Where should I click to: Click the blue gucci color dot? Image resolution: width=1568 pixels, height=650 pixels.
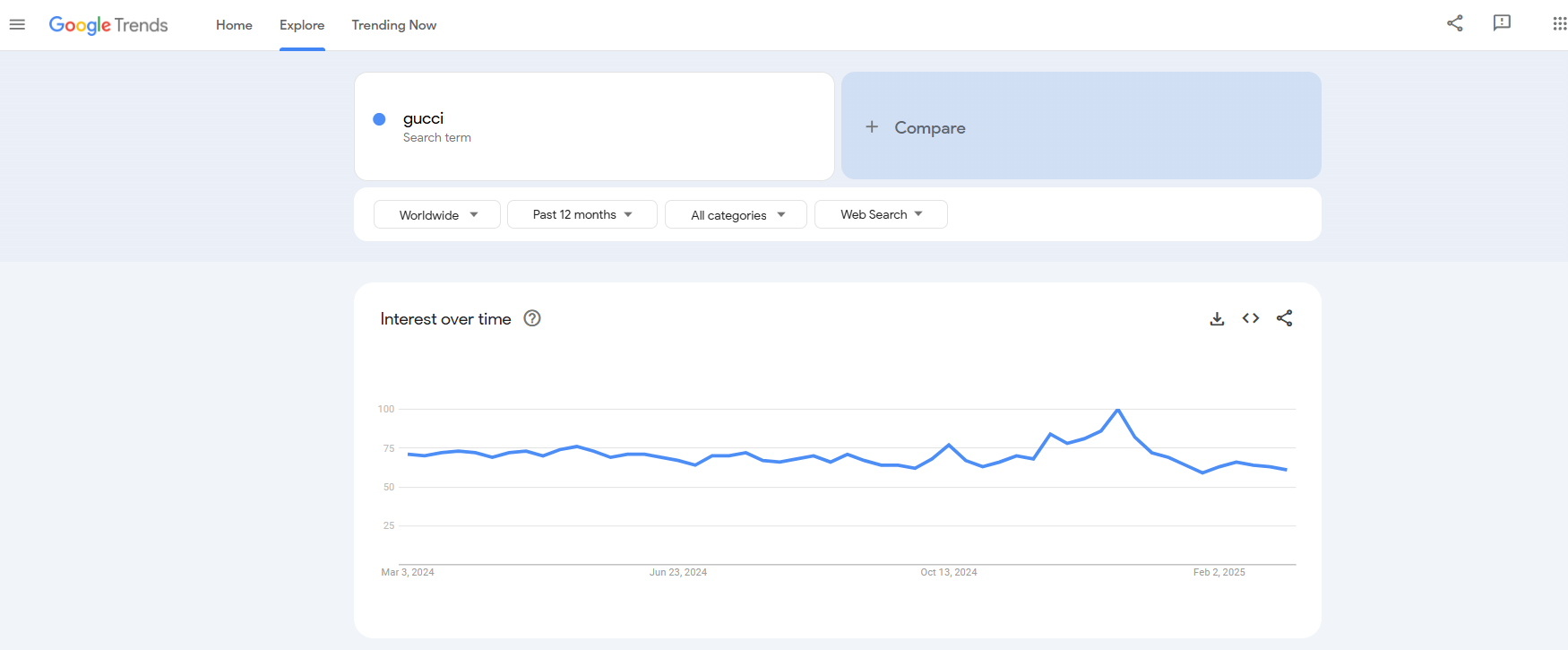coord(379,119)
